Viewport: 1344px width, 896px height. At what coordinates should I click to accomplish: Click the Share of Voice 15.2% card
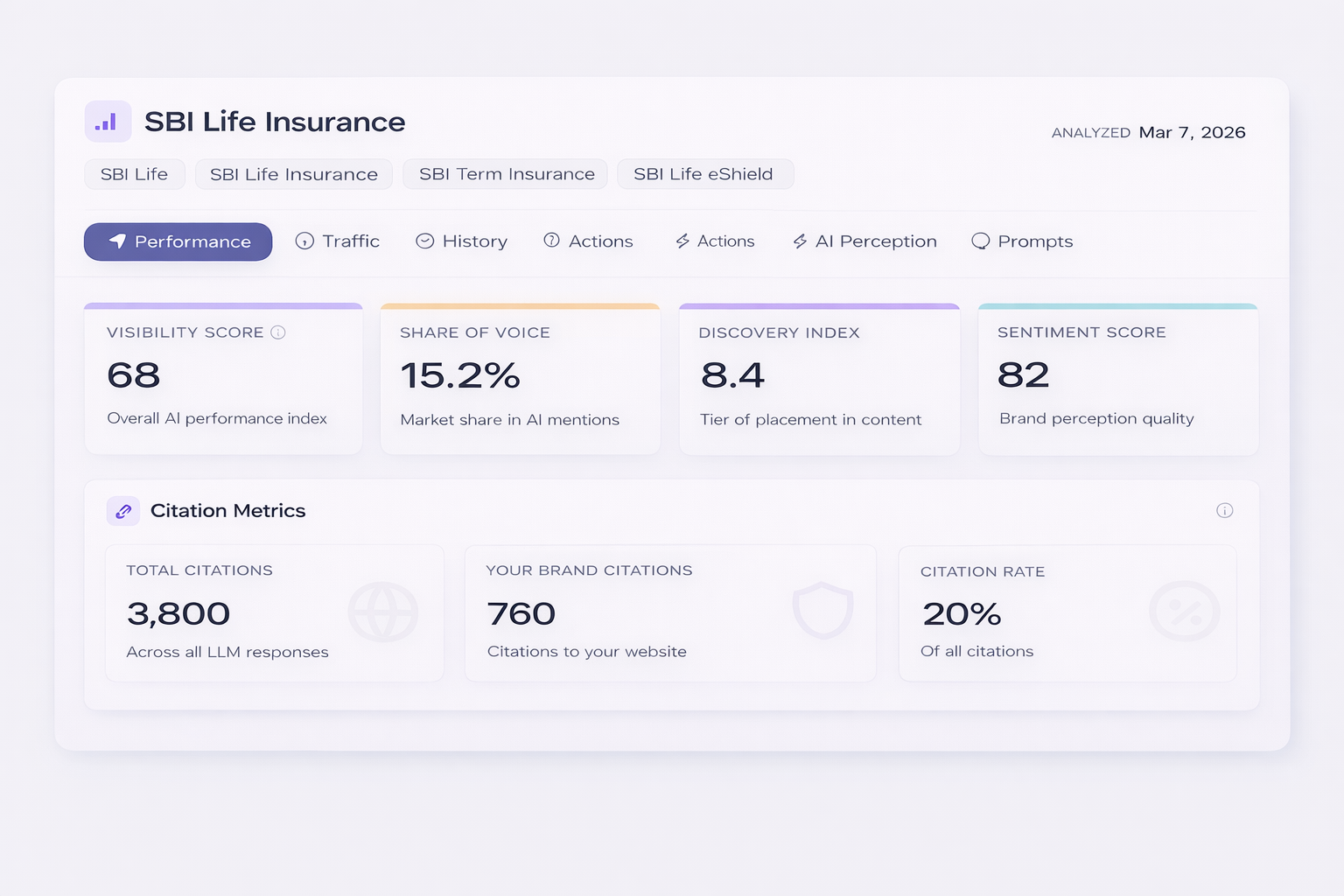520,379
